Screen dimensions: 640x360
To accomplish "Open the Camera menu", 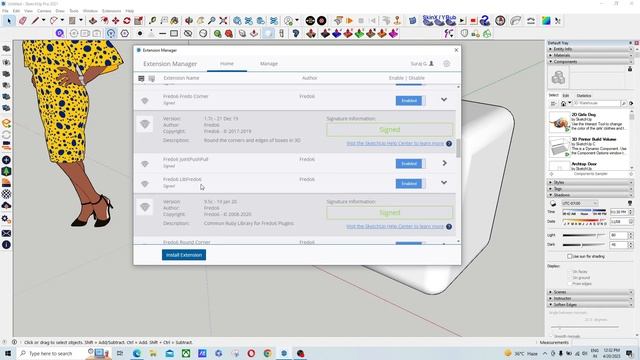I will click(44, 11).
